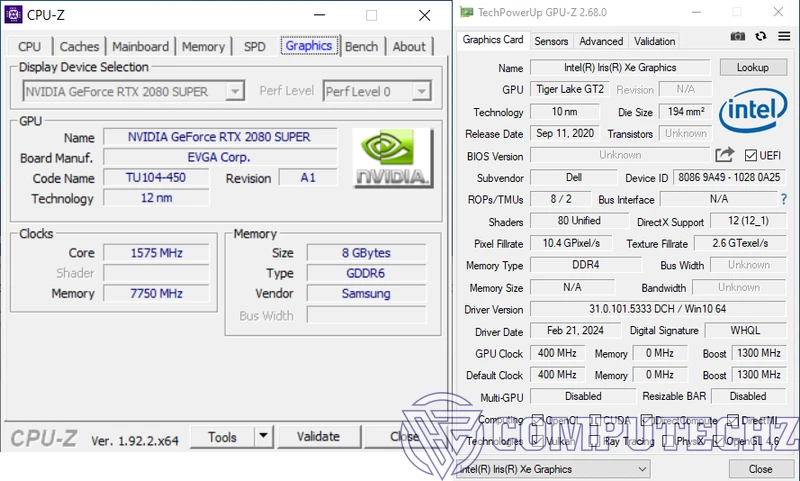Toggle the UEFI checkbox
This screenshot has height=481, width=800.
click(751, 155)
